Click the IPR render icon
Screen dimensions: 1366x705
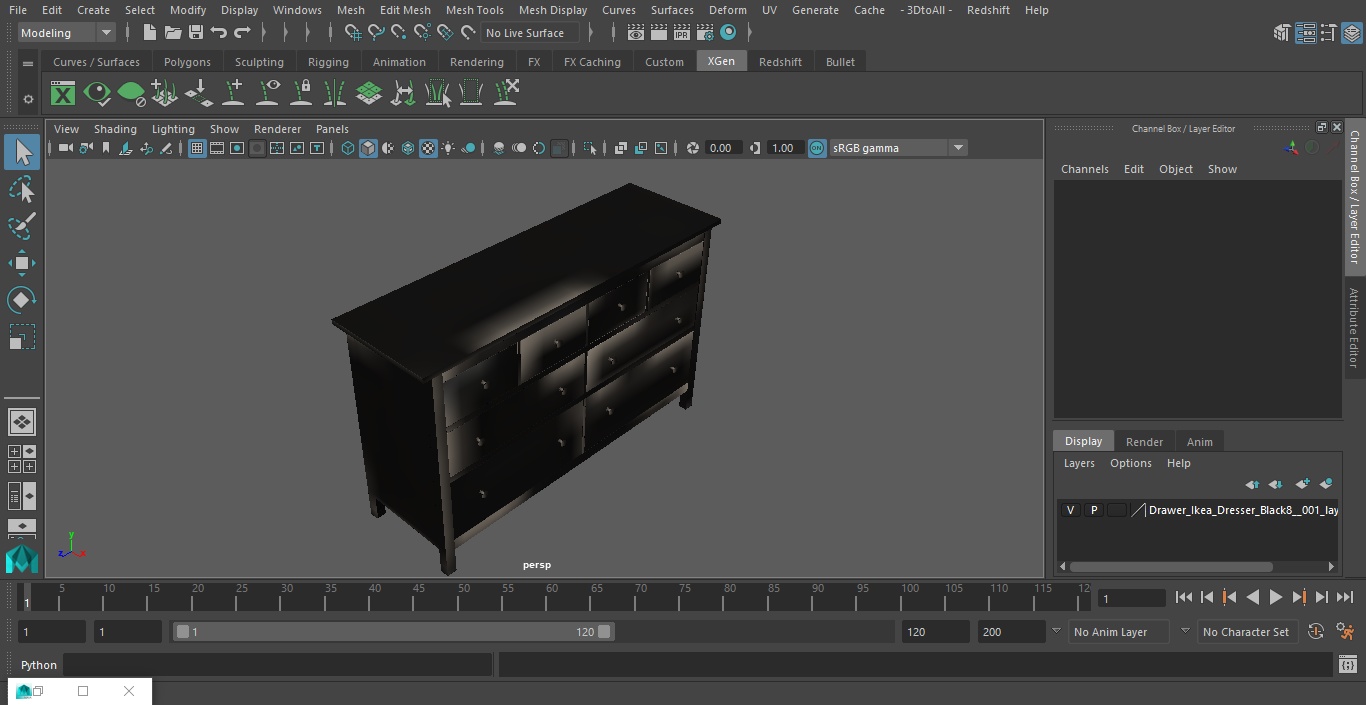tap(681, 33)
